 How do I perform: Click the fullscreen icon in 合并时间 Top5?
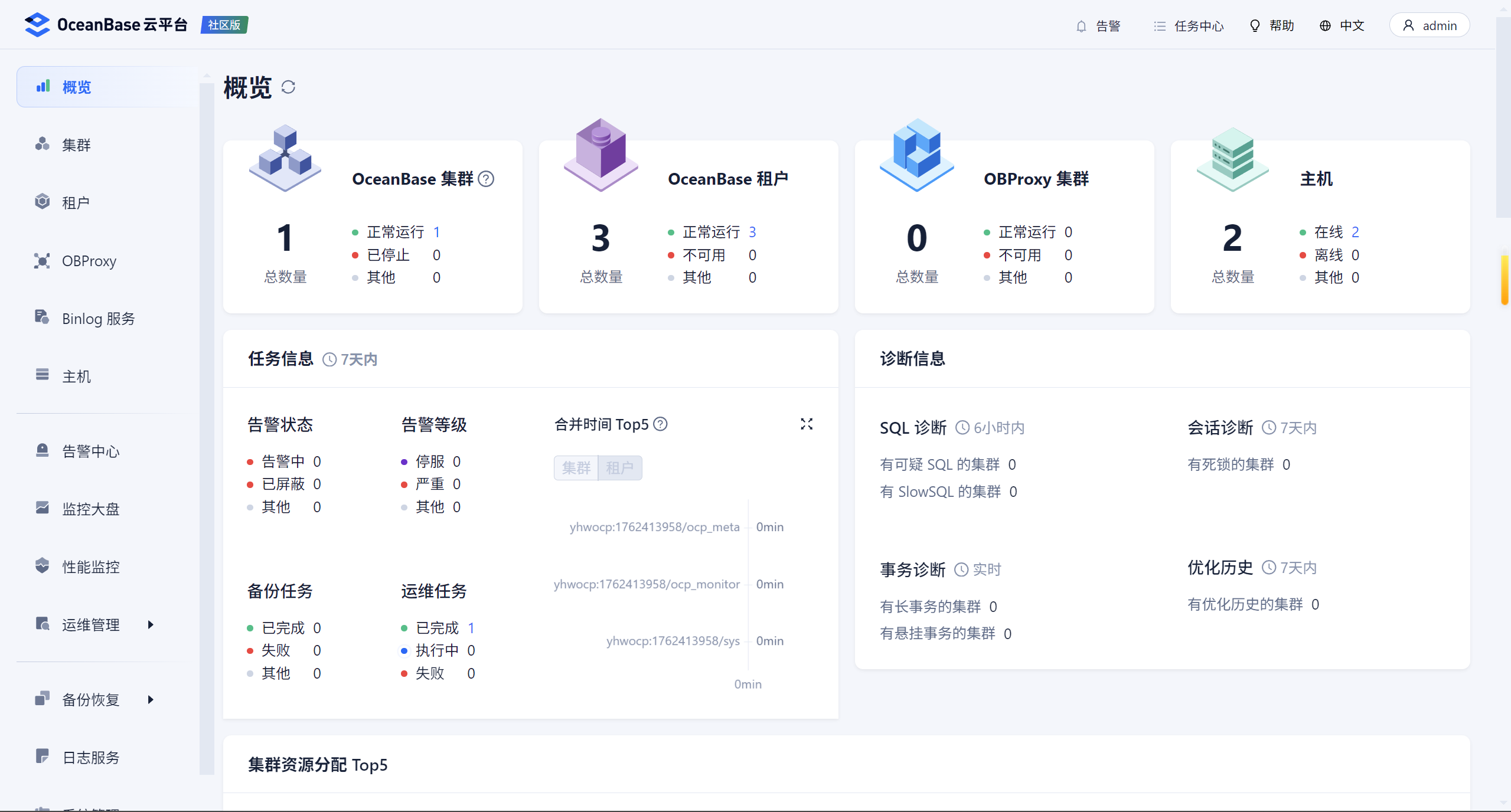coord(807,424)
